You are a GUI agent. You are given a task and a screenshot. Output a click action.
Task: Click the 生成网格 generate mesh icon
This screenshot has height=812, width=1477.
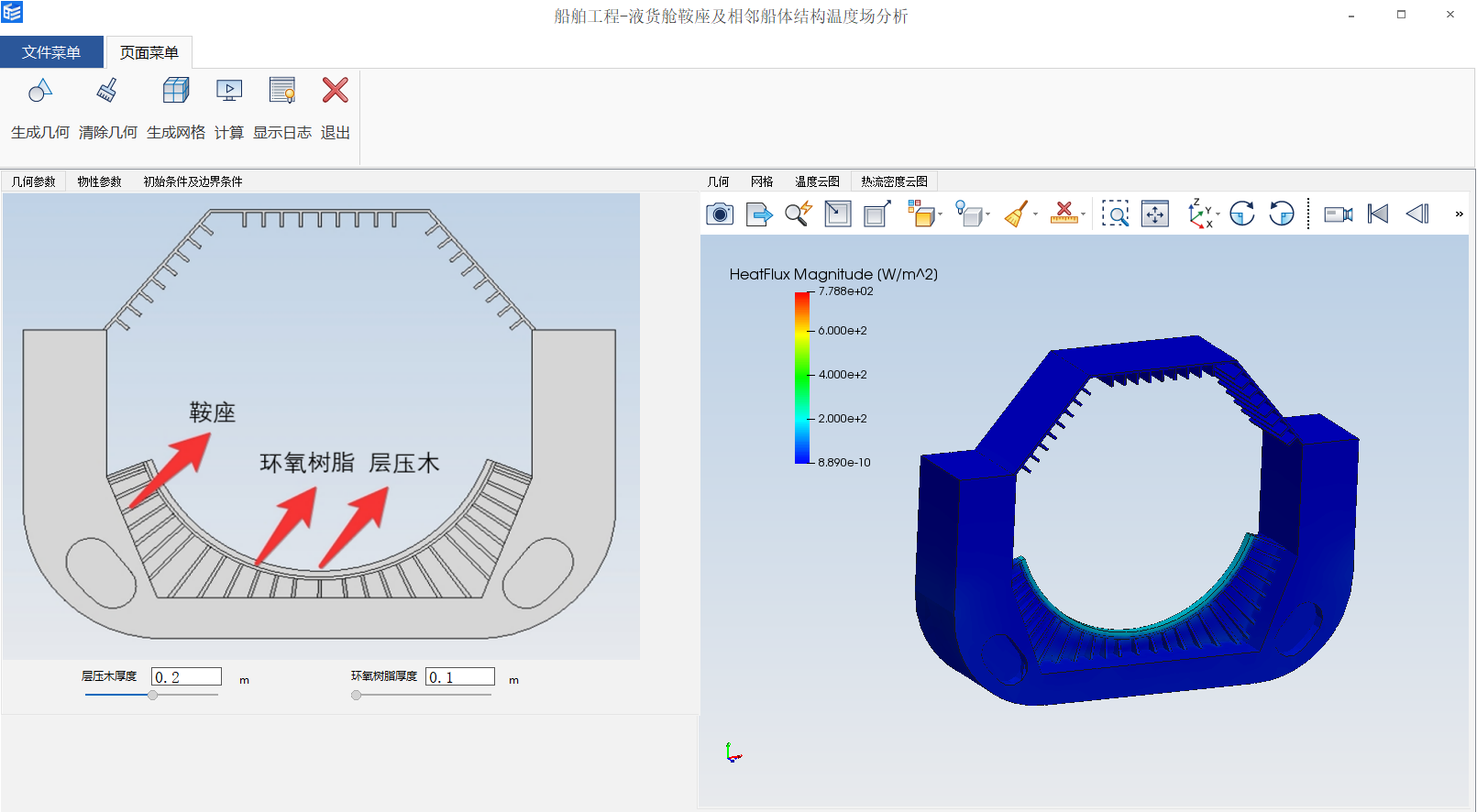(x=176, y=90)
